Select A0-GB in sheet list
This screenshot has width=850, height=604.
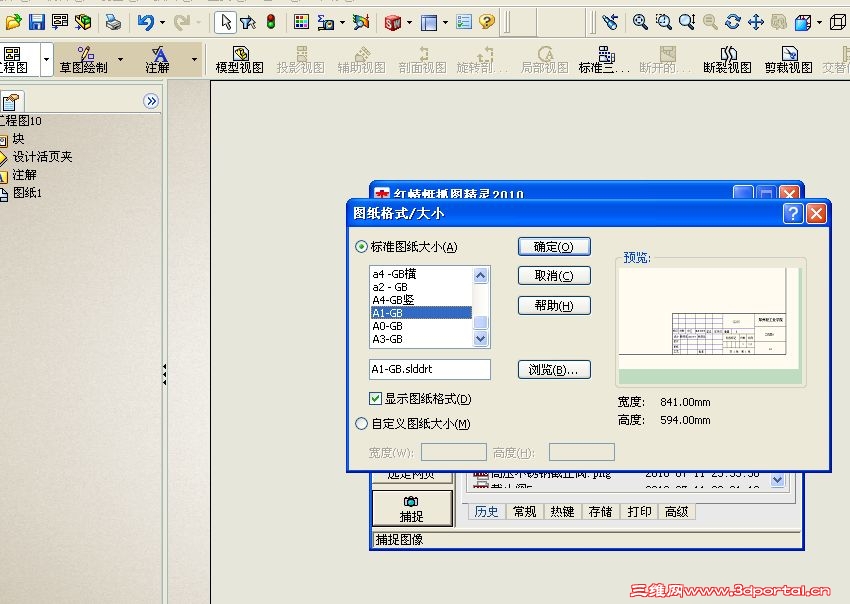tap(421, 326)
